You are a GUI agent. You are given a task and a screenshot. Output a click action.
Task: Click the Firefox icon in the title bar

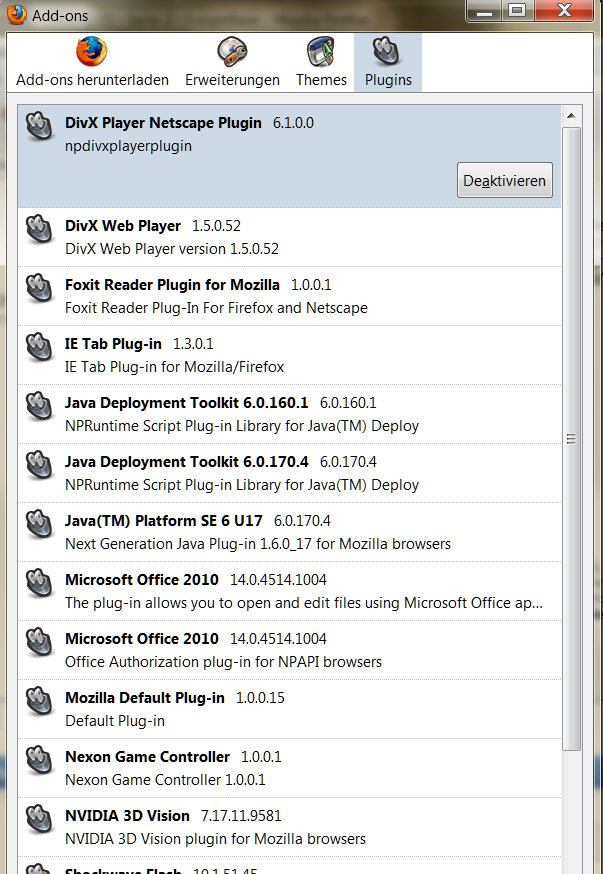[17, 14]
